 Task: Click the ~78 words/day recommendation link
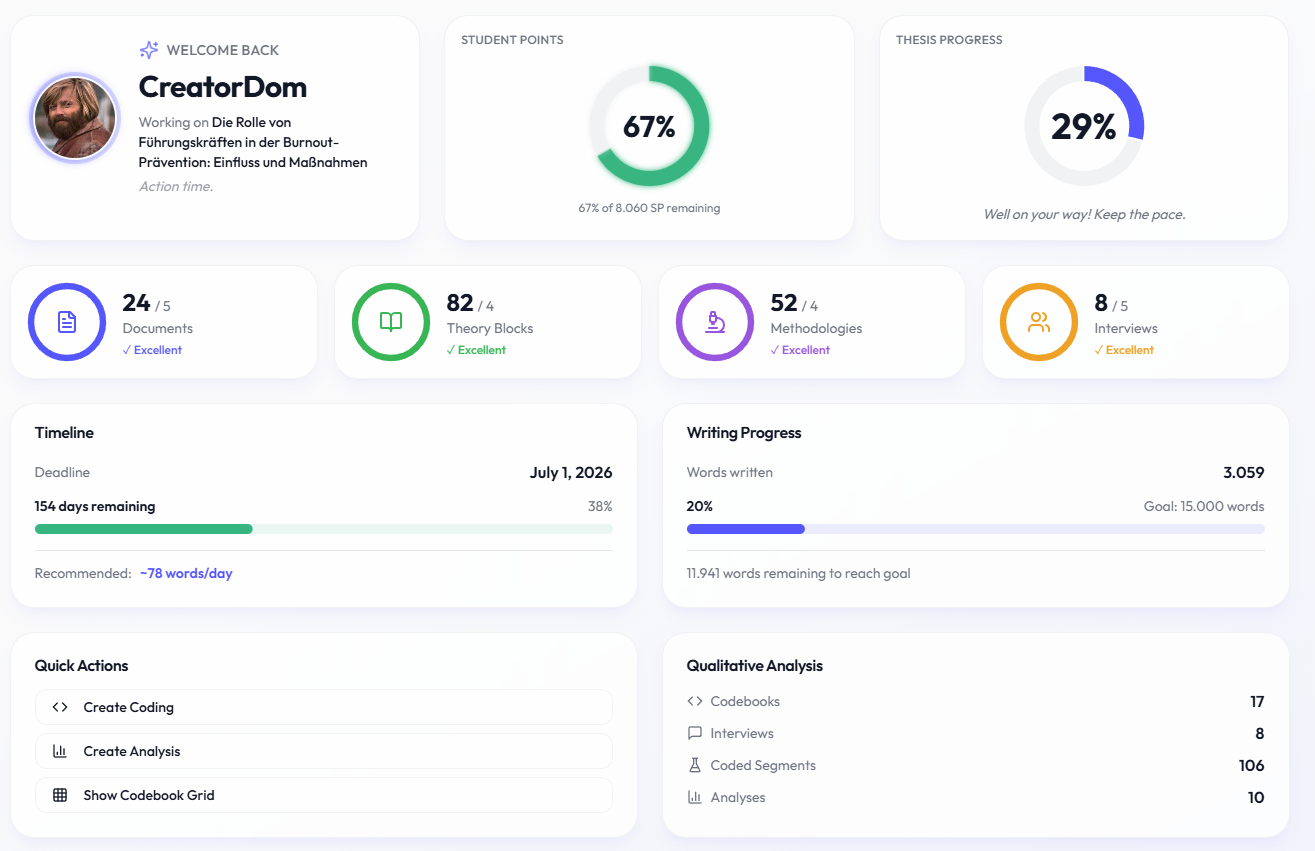pyautogui.click(x=186, y=572)
